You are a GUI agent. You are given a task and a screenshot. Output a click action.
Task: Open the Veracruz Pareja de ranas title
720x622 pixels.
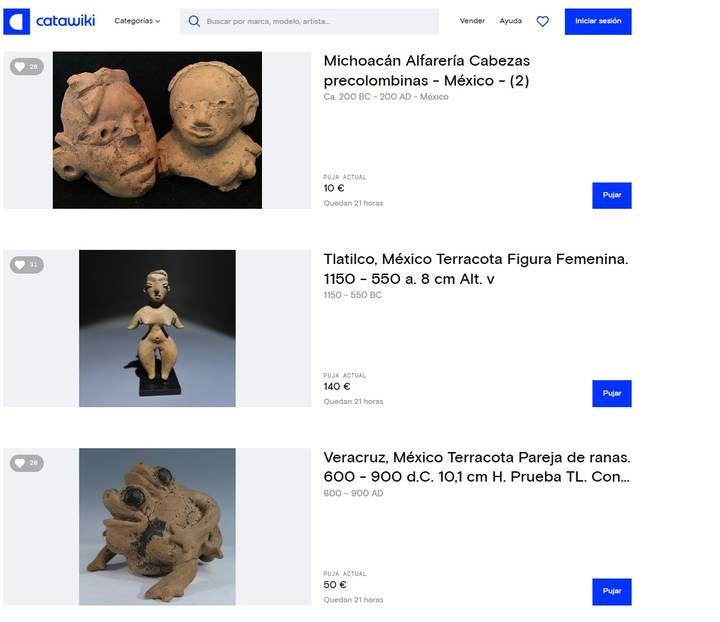(477, 467)
